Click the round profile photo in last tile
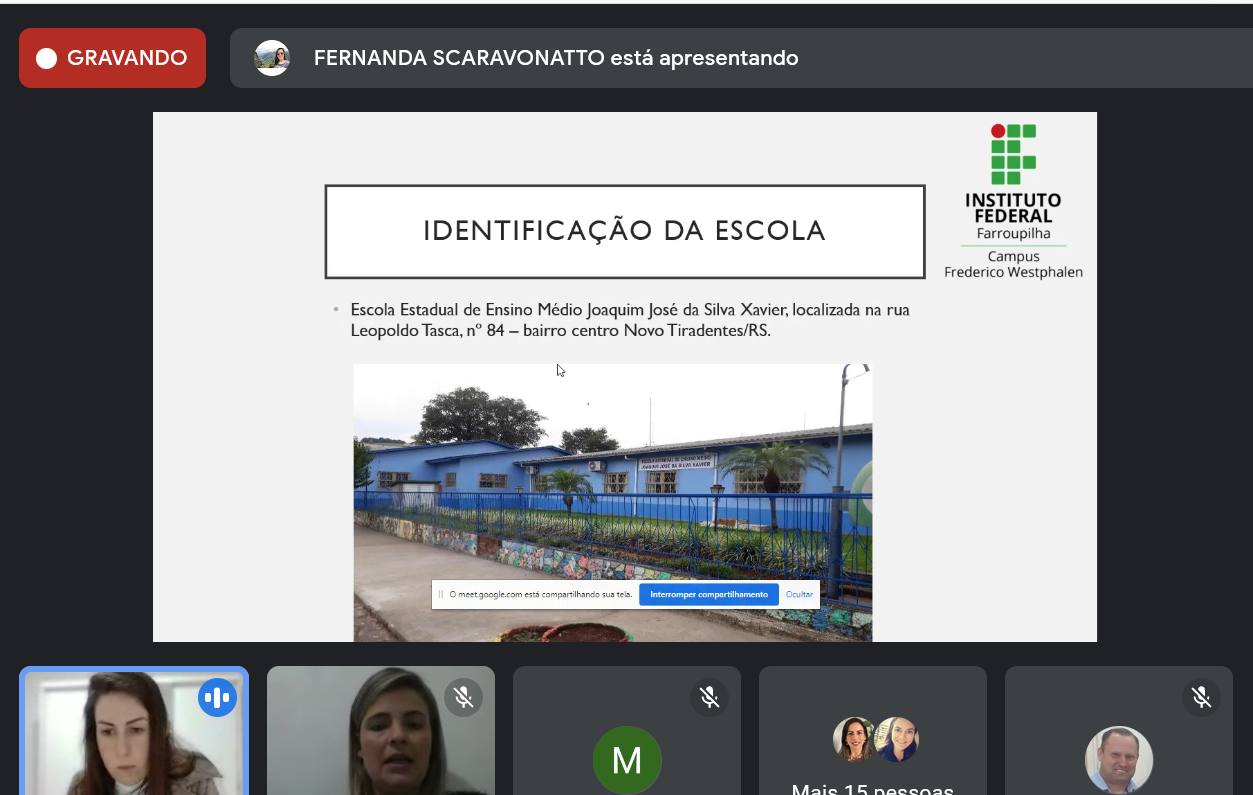The height and width of the screenshot is (795, 1253). coord(1119,760)
